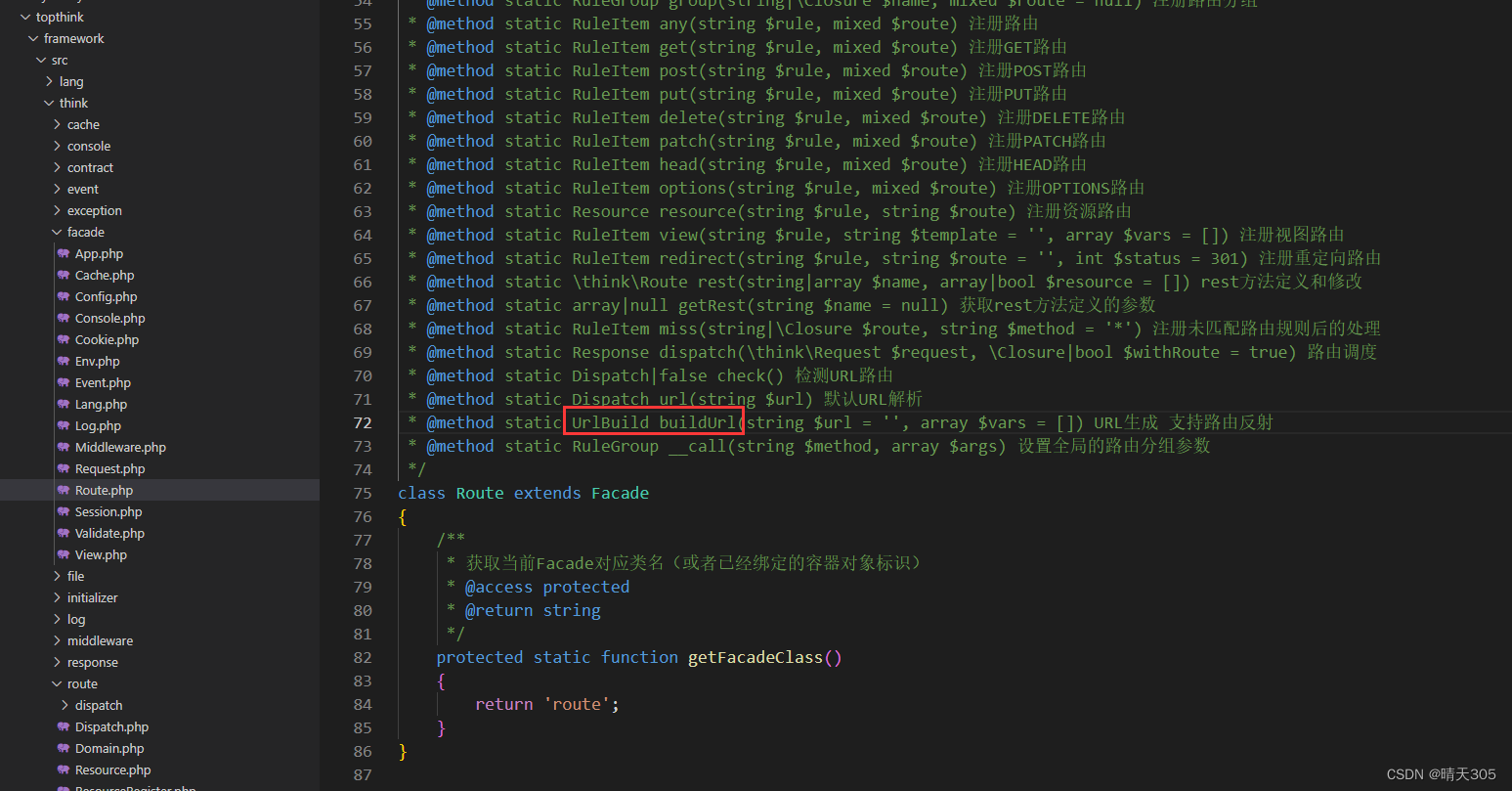Collapse the facade folder
This screenshot has height=791, width=1512.
pos(56,232)
